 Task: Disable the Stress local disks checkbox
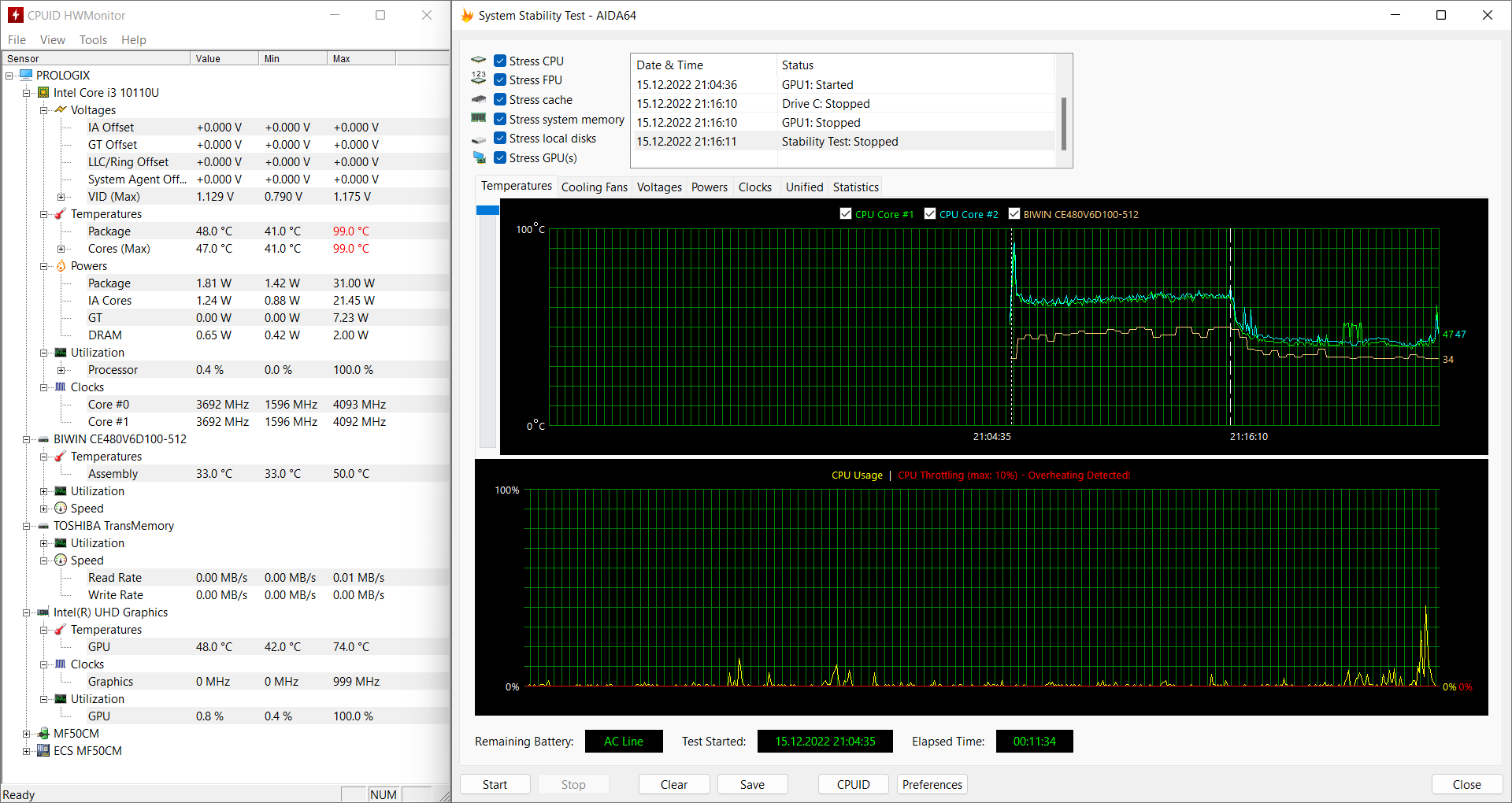500,138
